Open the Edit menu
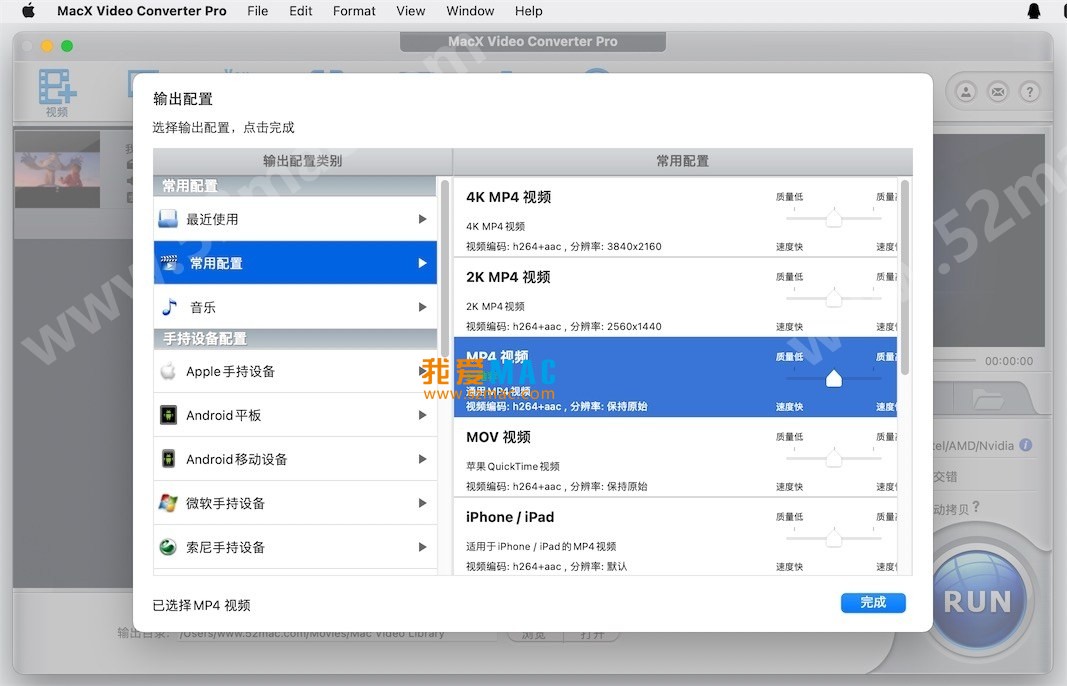This screenshot has width=1067, height=686. pos(301,11)
